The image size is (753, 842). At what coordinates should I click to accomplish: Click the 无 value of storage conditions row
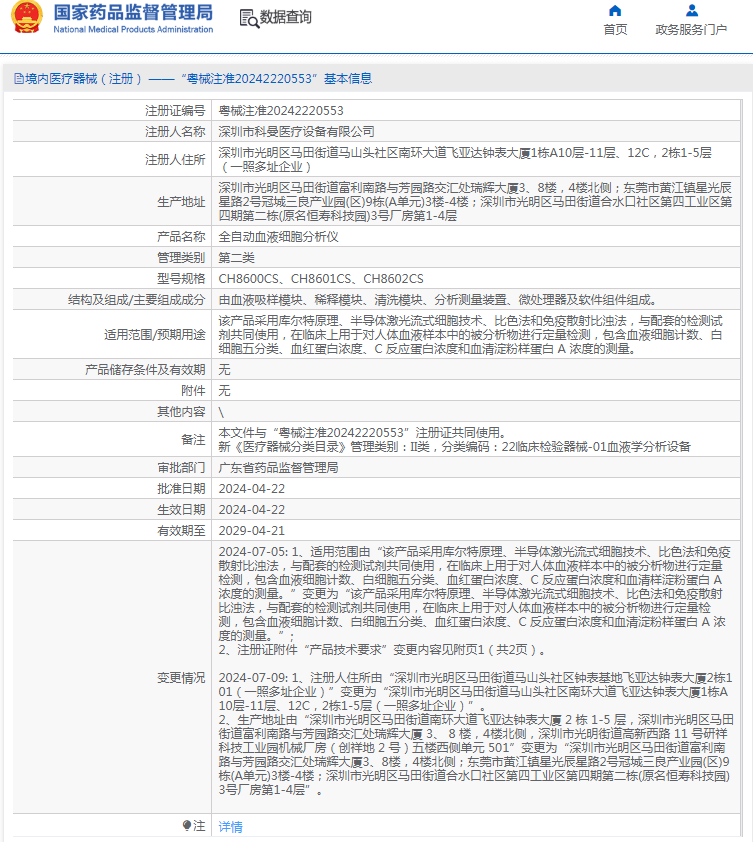click(225, 369)
